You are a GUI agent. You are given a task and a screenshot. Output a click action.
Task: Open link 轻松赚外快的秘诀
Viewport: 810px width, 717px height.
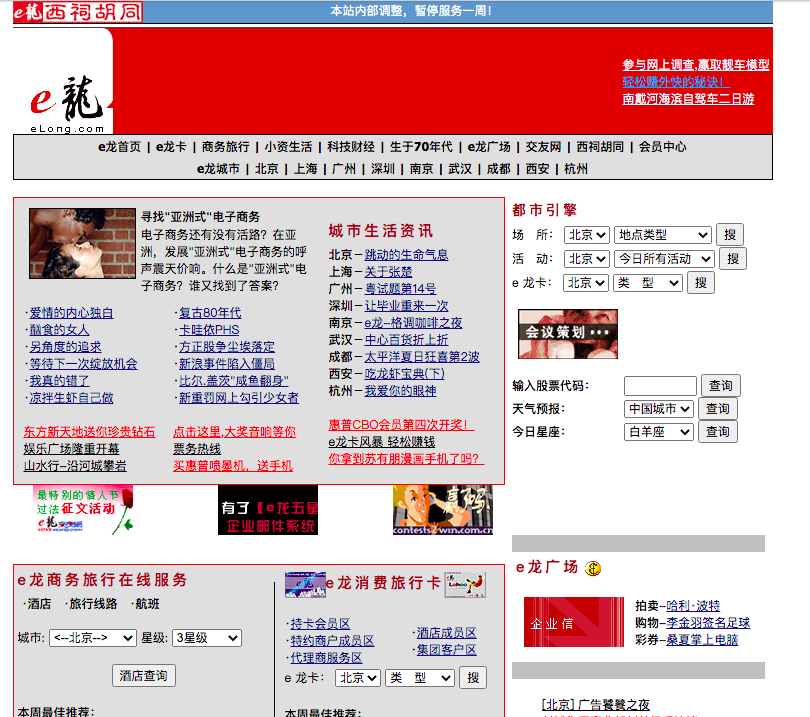676,82
